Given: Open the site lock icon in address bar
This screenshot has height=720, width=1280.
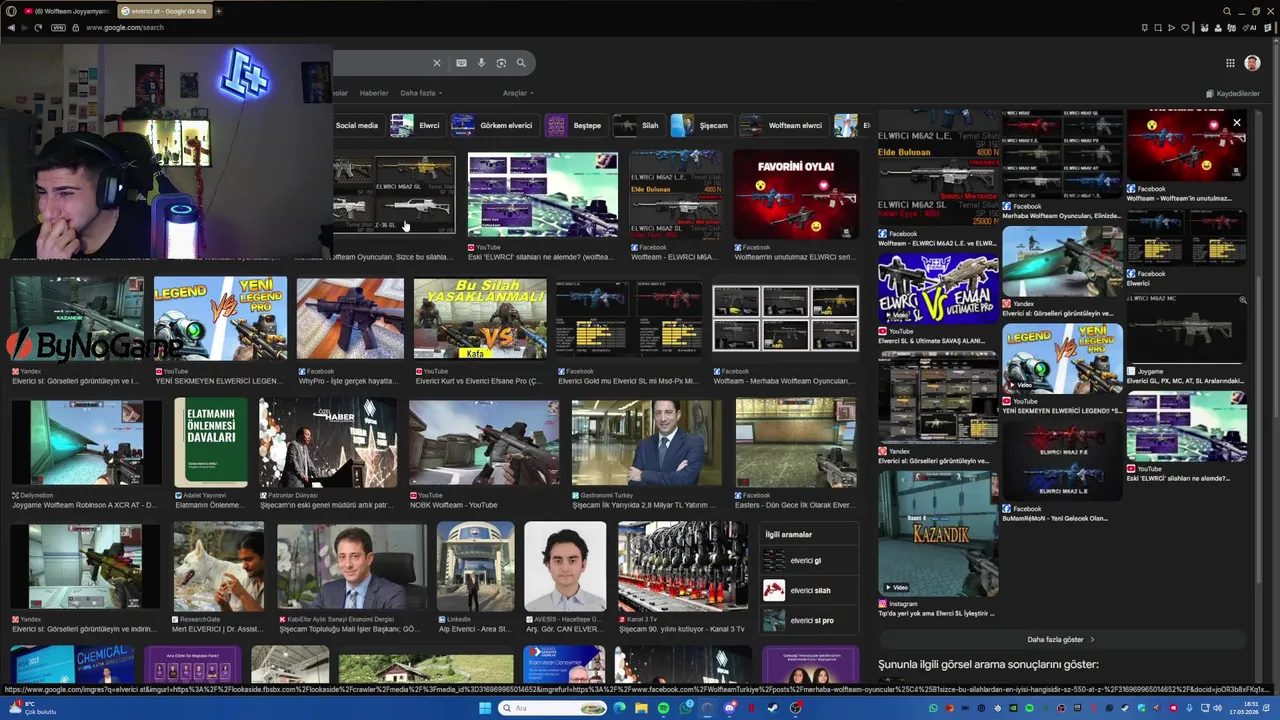Looking at the screenshot, I should pyautogui.click(x=75, y=27).
